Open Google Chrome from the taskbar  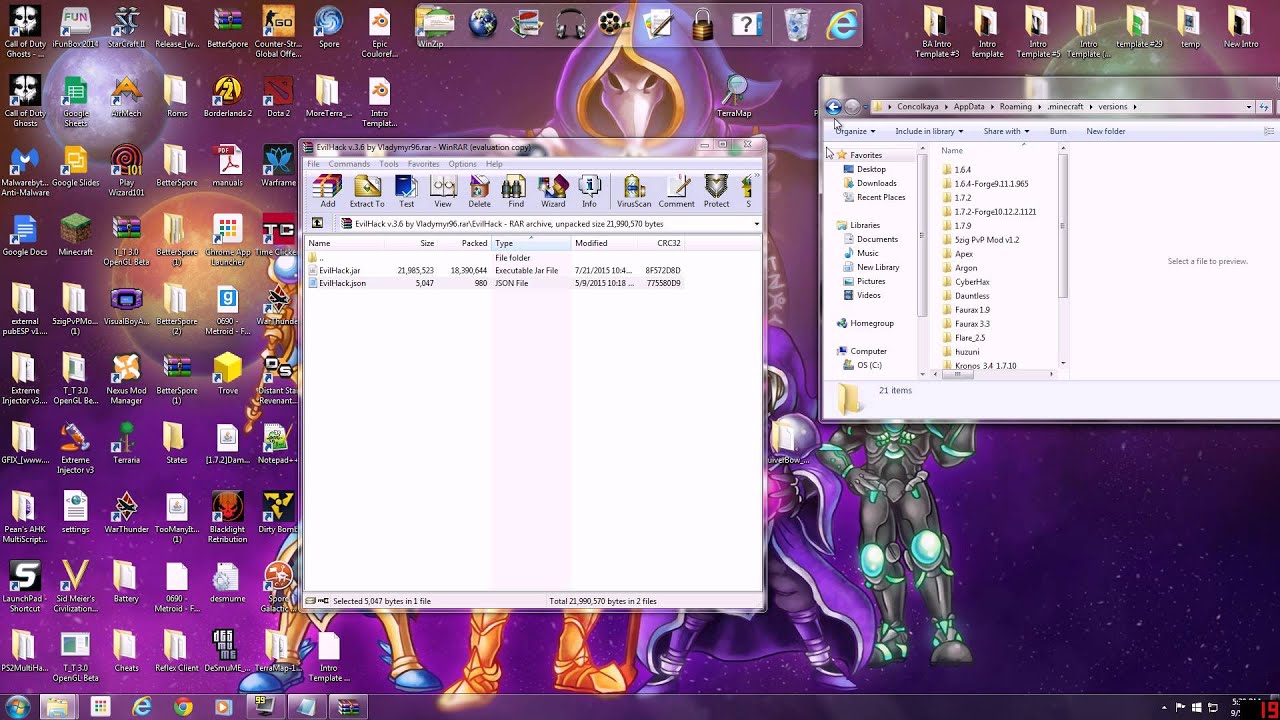click(182, 707)
